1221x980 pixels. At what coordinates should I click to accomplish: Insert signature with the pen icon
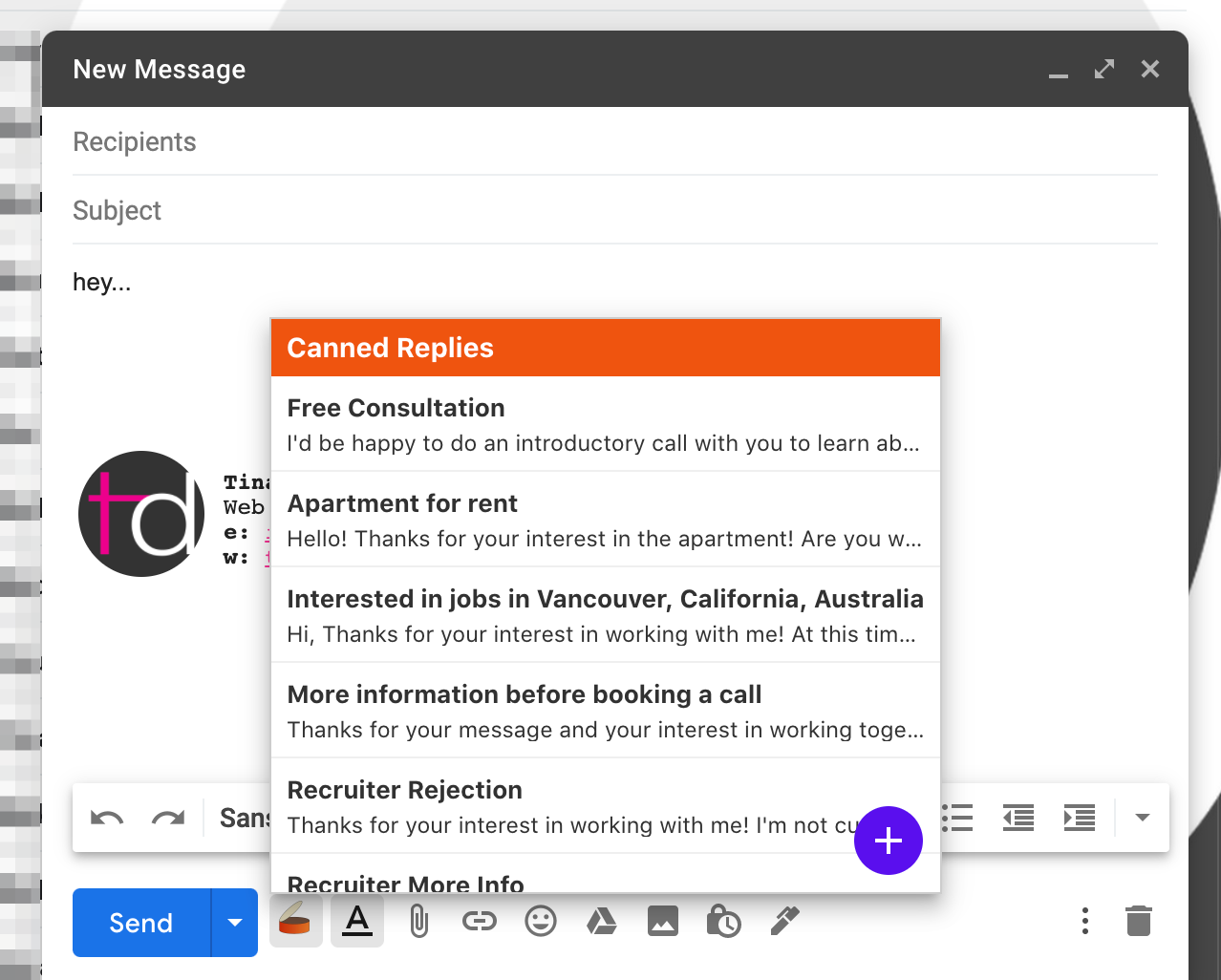point(784,921)
